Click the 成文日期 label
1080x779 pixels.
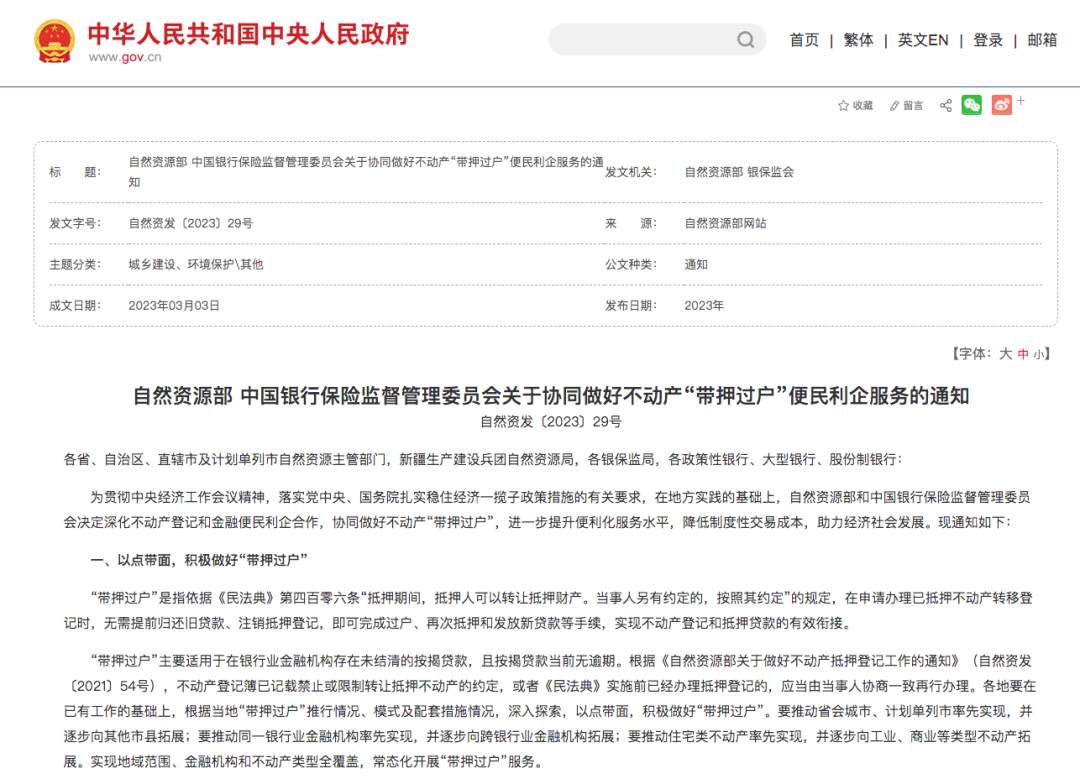pos(75,306)
